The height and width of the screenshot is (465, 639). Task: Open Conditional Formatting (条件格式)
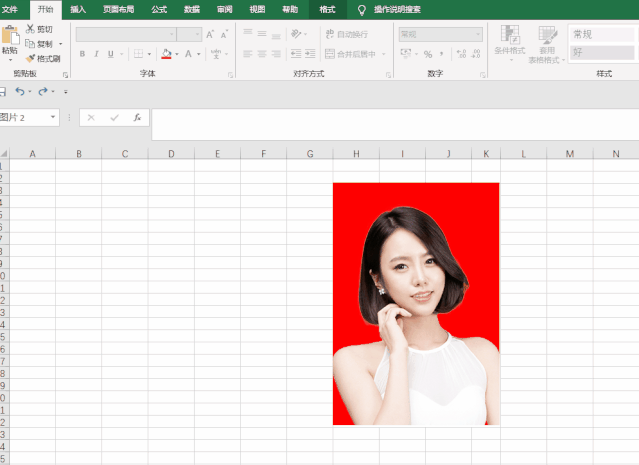509,44
